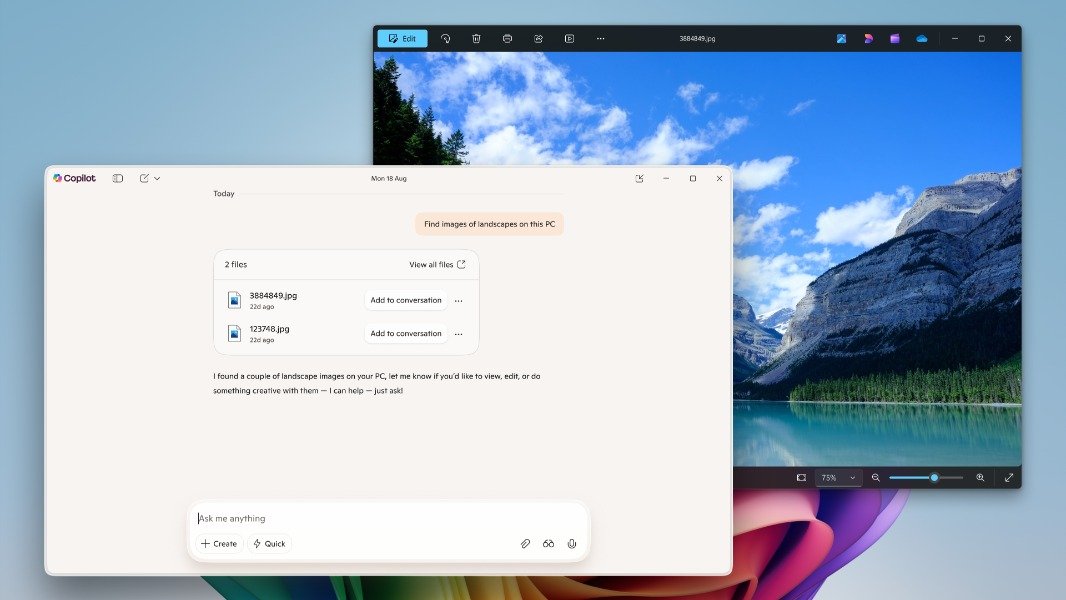
Task: Open OneDrive from the Photos title bar icon
Action: (x=921, y=38)
